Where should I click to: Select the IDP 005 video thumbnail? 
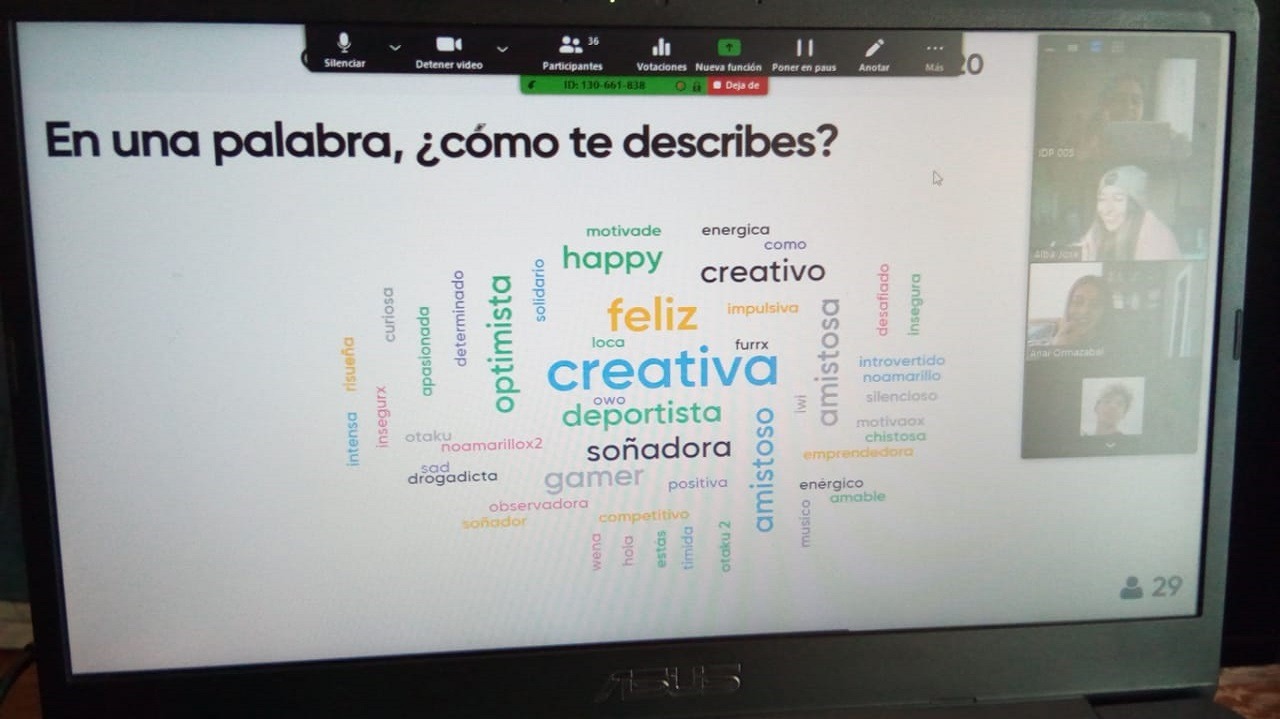click(1113, 110)
